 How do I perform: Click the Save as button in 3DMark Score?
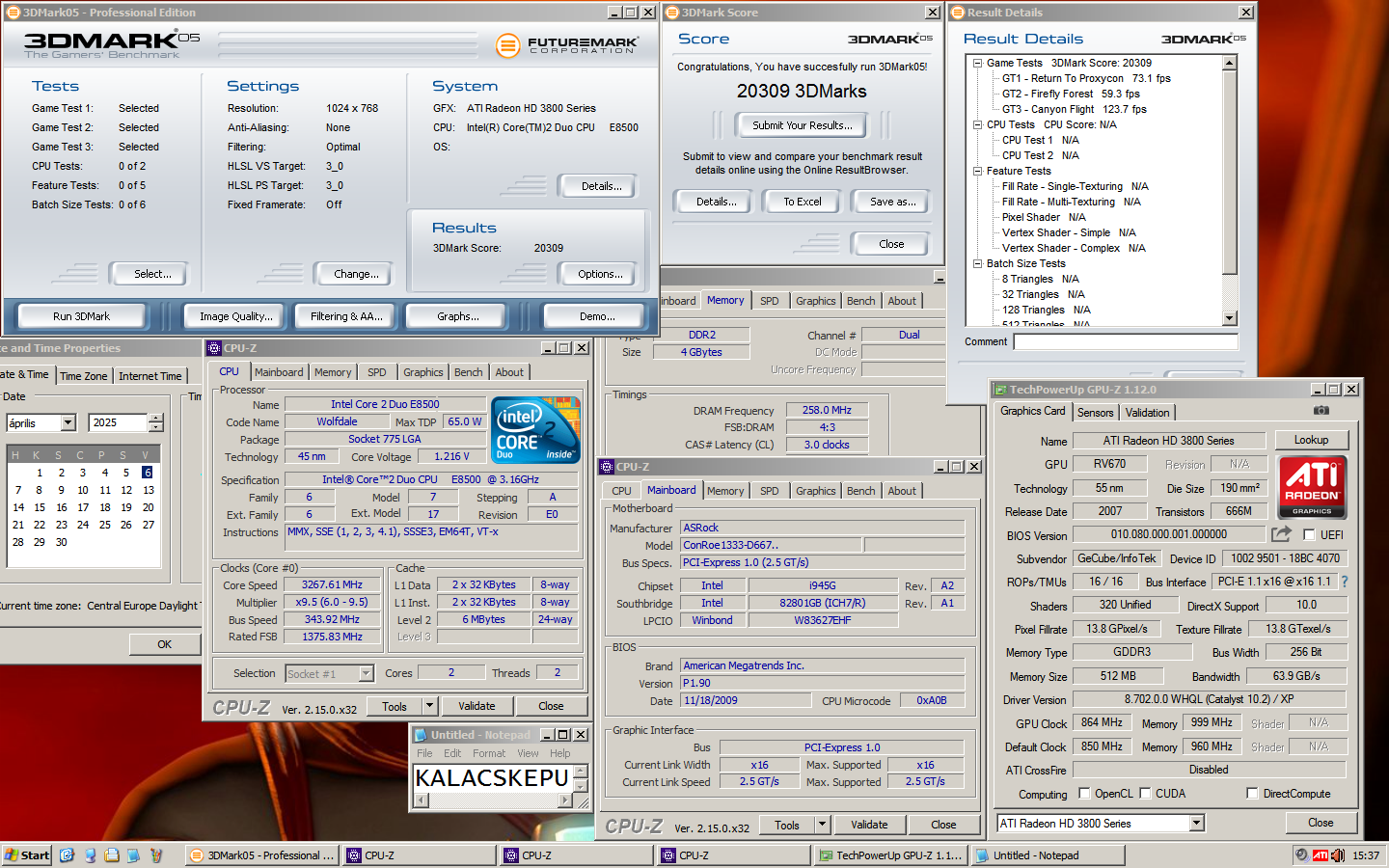click(x=892, y=202)
